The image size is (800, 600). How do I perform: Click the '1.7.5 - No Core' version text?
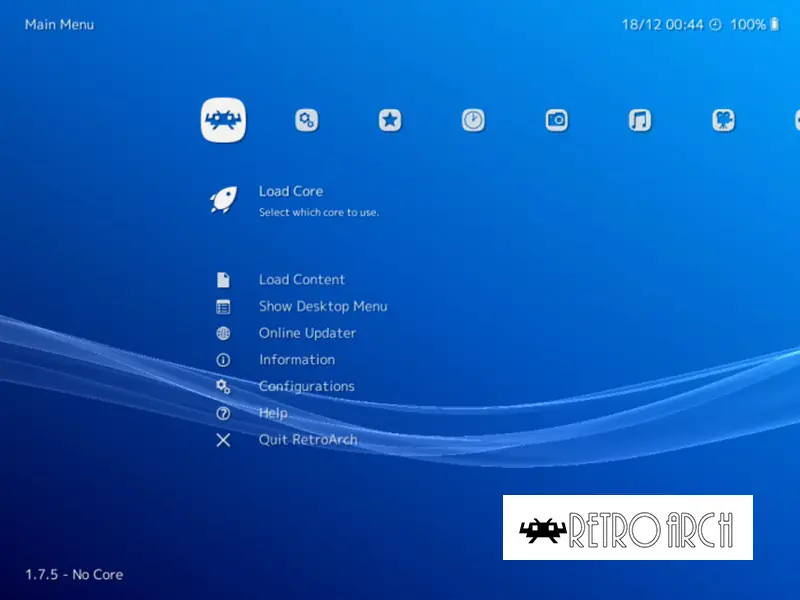coord(74,574)
